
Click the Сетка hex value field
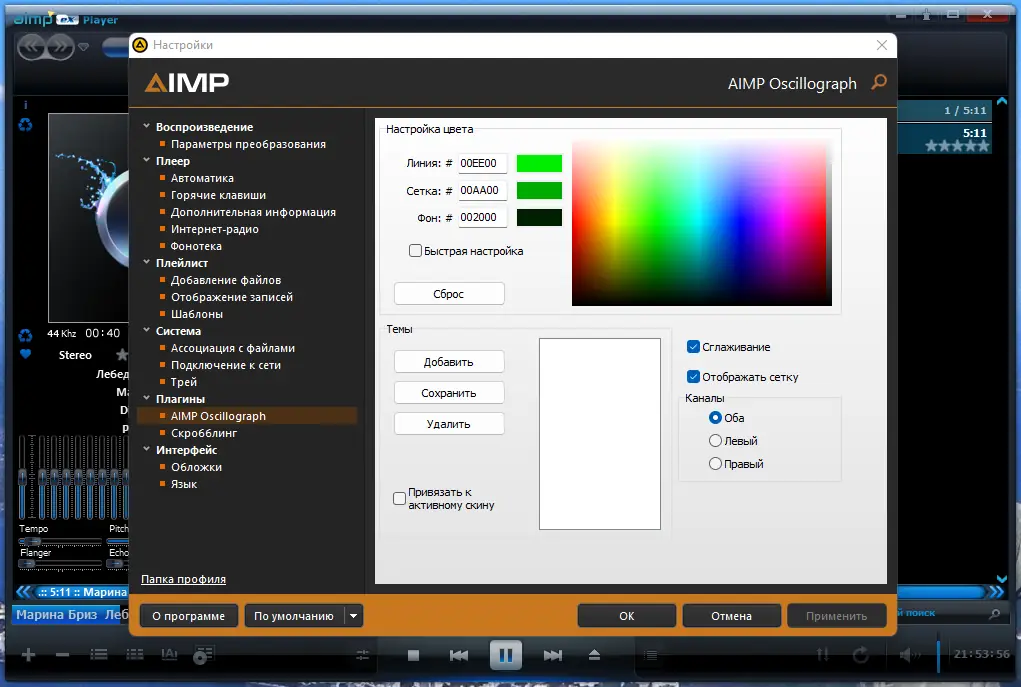click(482, 190)
